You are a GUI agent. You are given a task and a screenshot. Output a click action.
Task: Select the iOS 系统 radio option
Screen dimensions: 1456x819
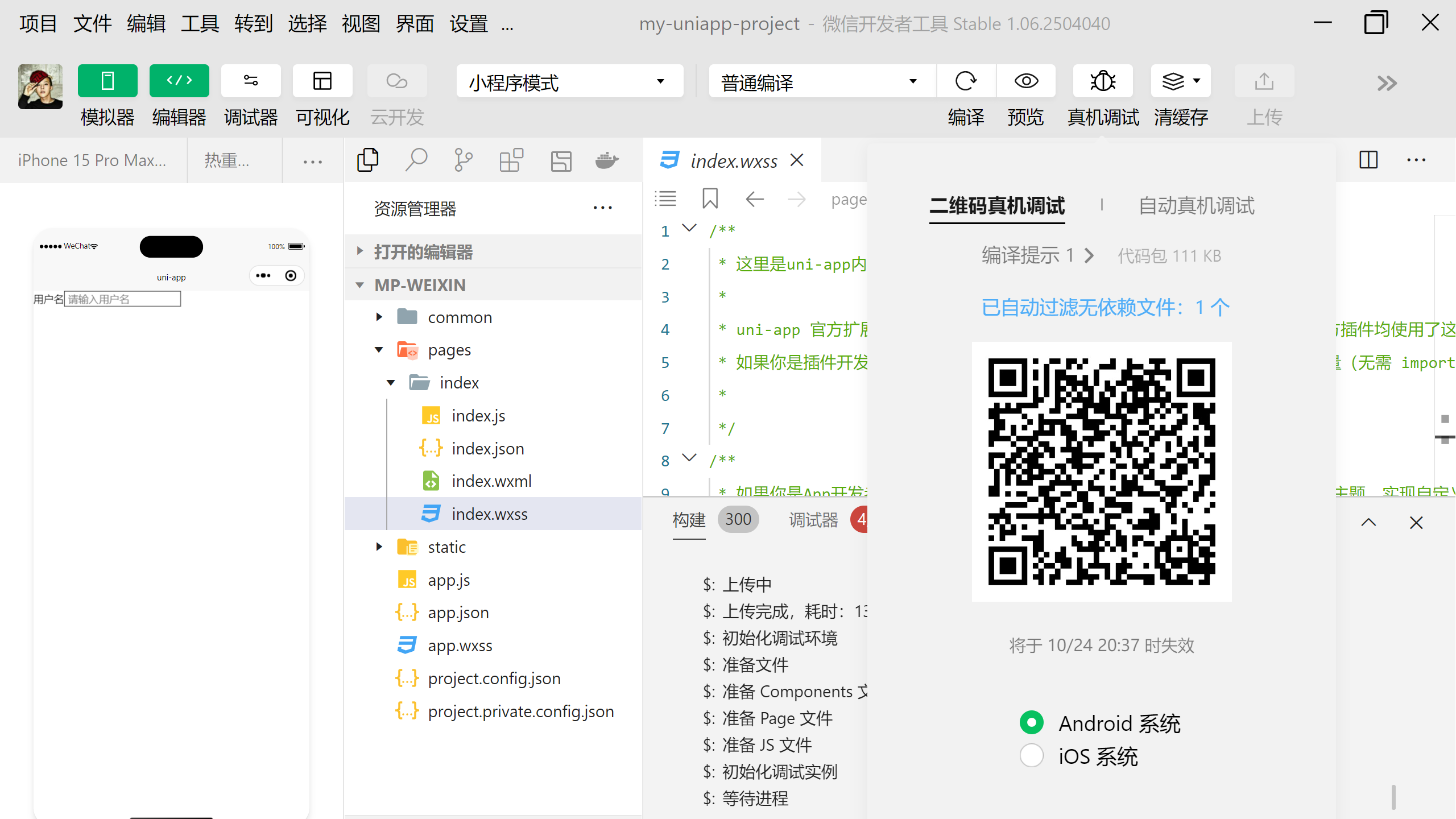[1031, 756]
